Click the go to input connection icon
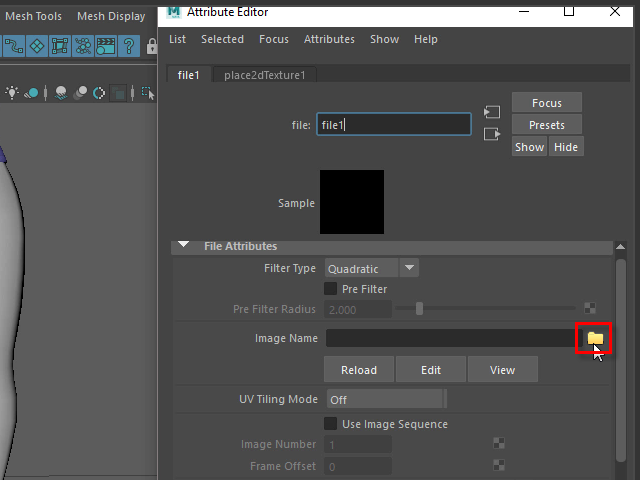The height and width of the screenshot is (480, 640). coord(491,112)
